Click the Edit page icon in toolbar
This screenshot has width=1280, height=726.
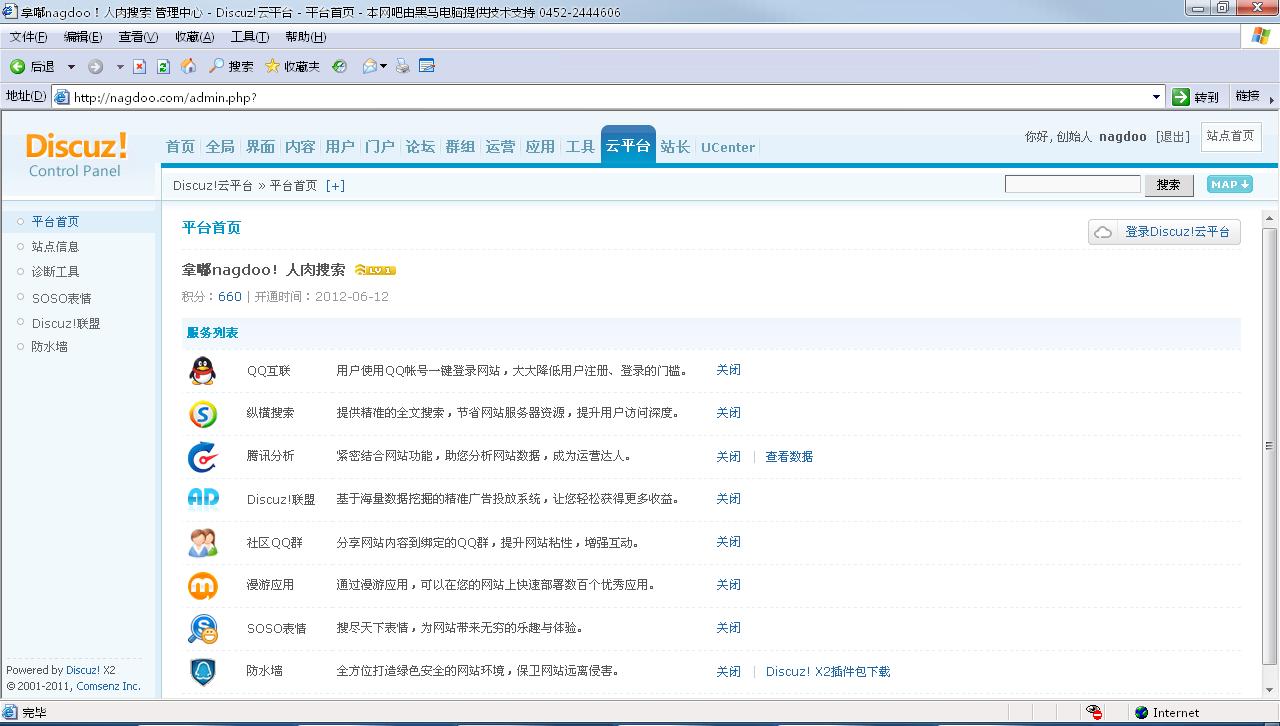(427, 67)
